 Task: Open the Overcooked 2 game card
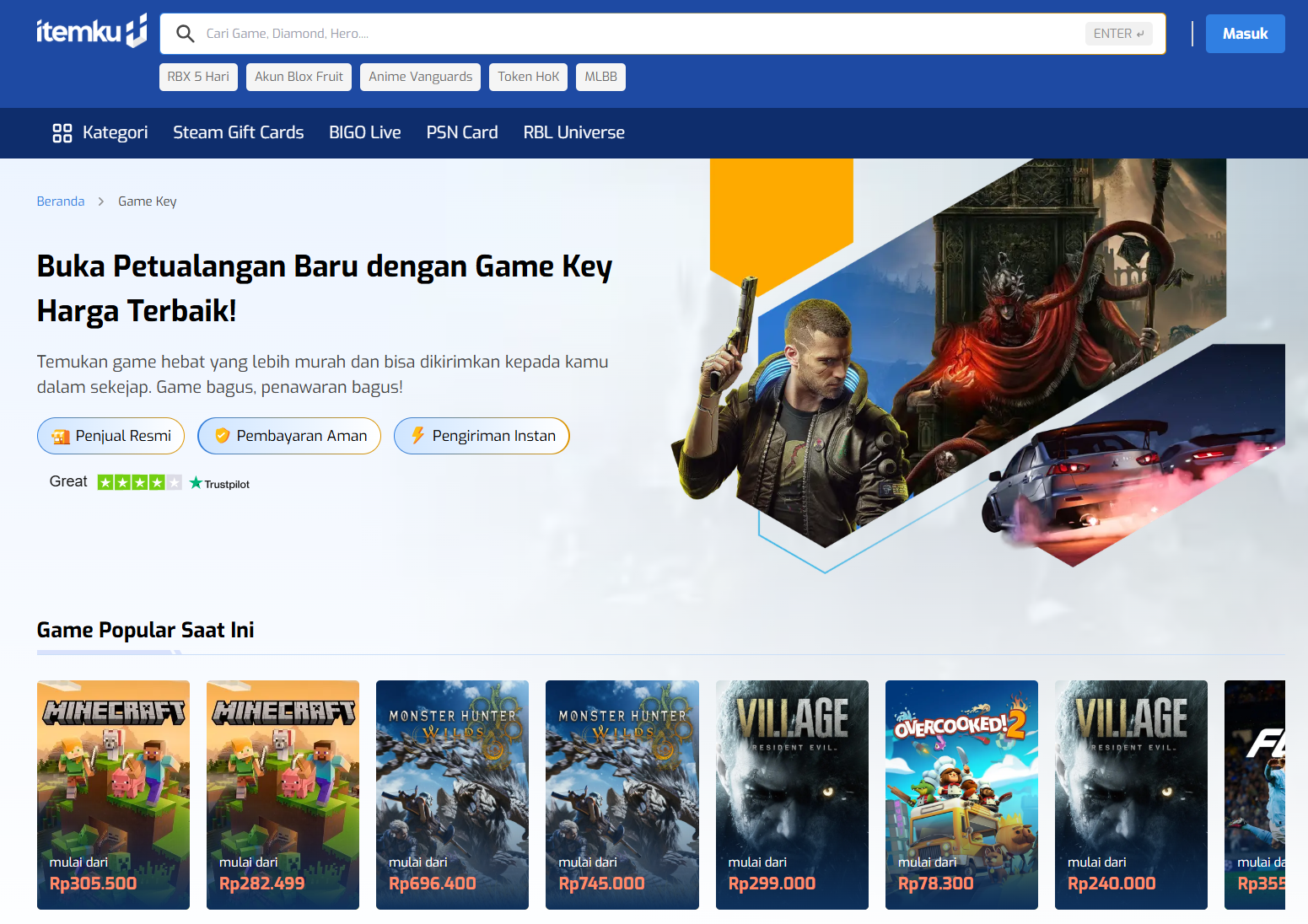click(x=961, y=794)
